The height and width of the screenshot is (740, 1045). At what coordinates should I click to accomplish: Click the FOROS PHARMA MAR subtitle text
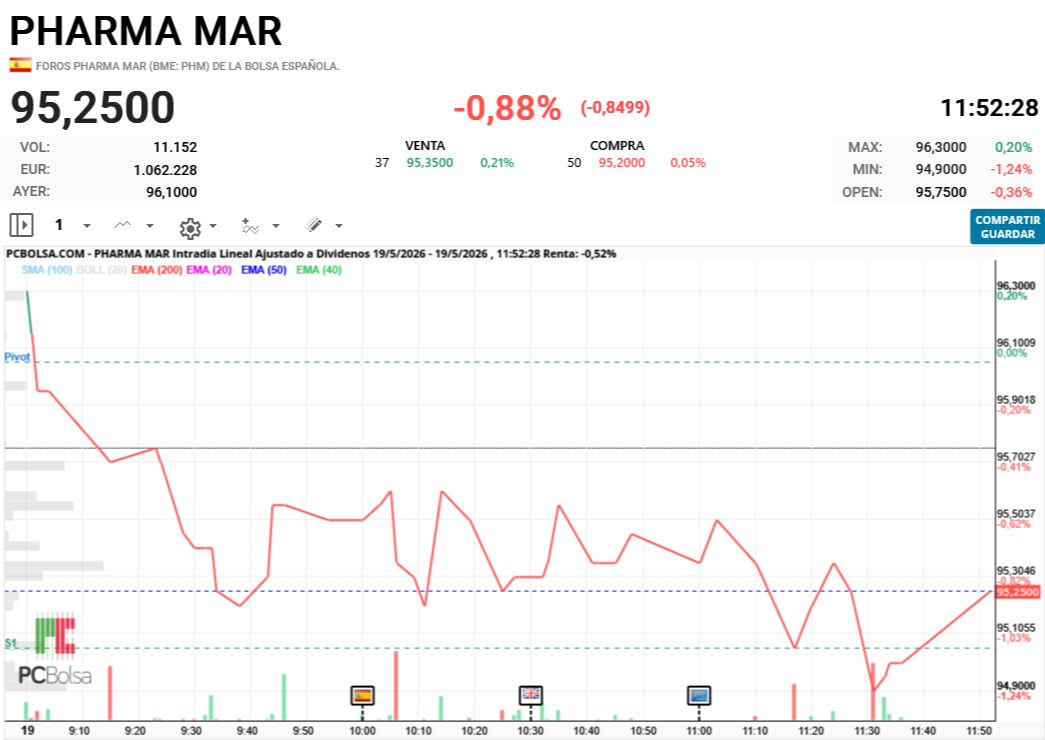tap(187, 66)
